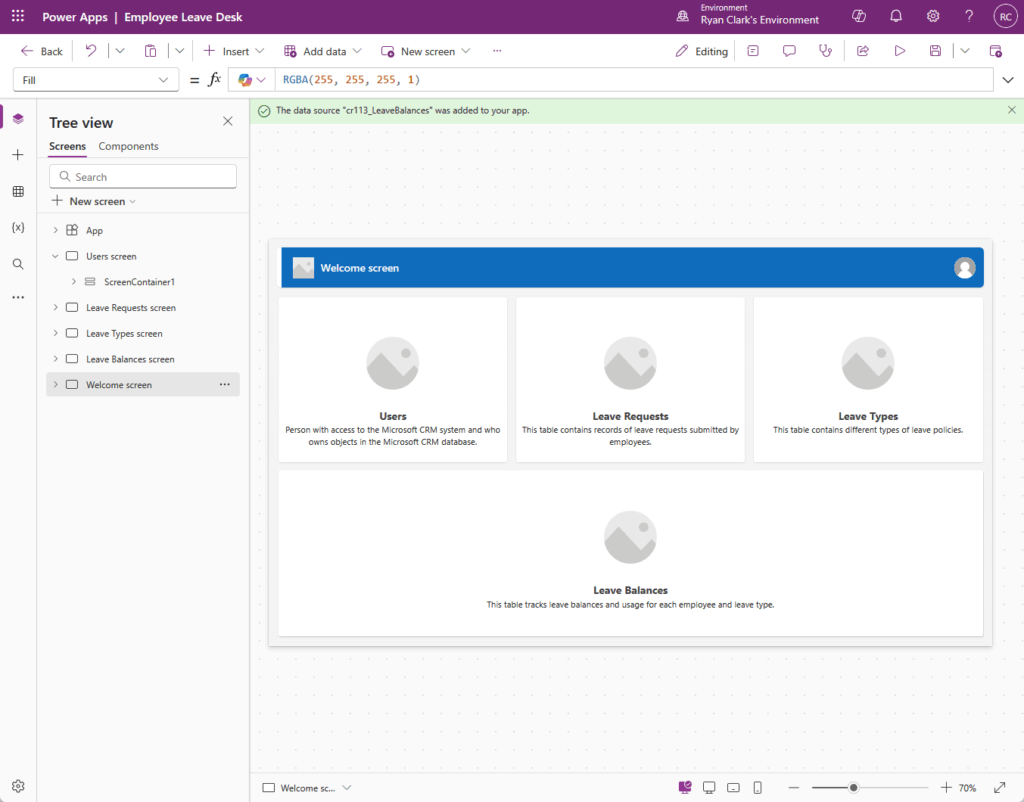Open the help question mark icon

click(969, 16)
